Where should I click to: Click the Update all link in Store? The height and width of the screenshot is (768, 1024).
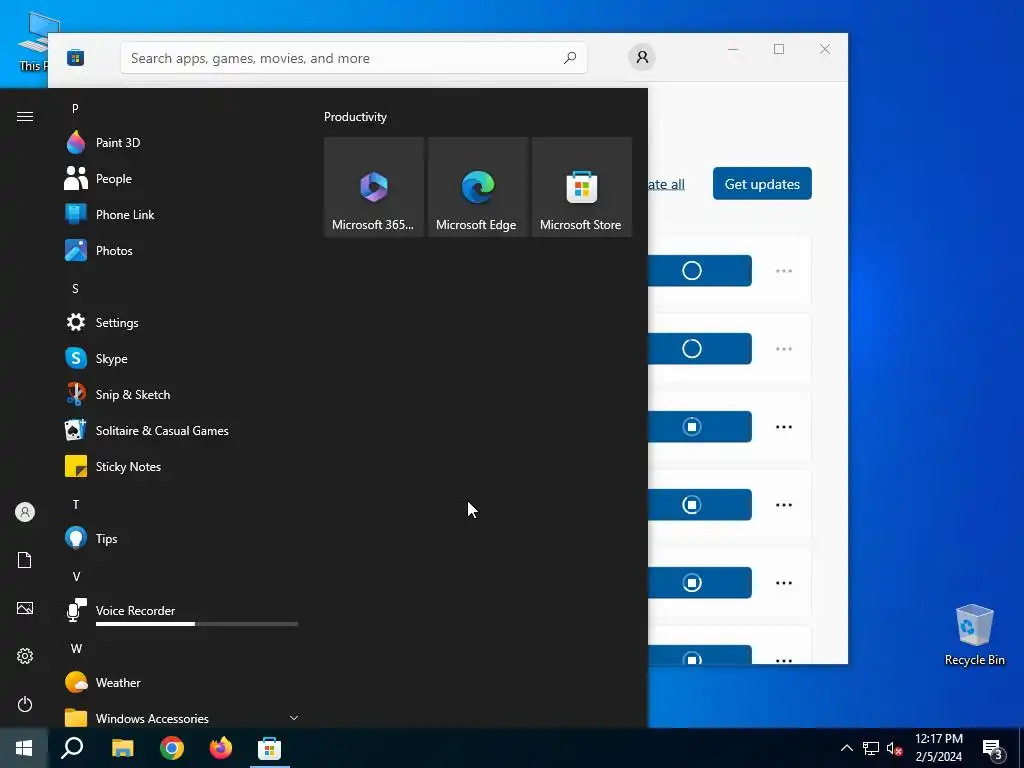pyautogui.click(x=666, y=184)
